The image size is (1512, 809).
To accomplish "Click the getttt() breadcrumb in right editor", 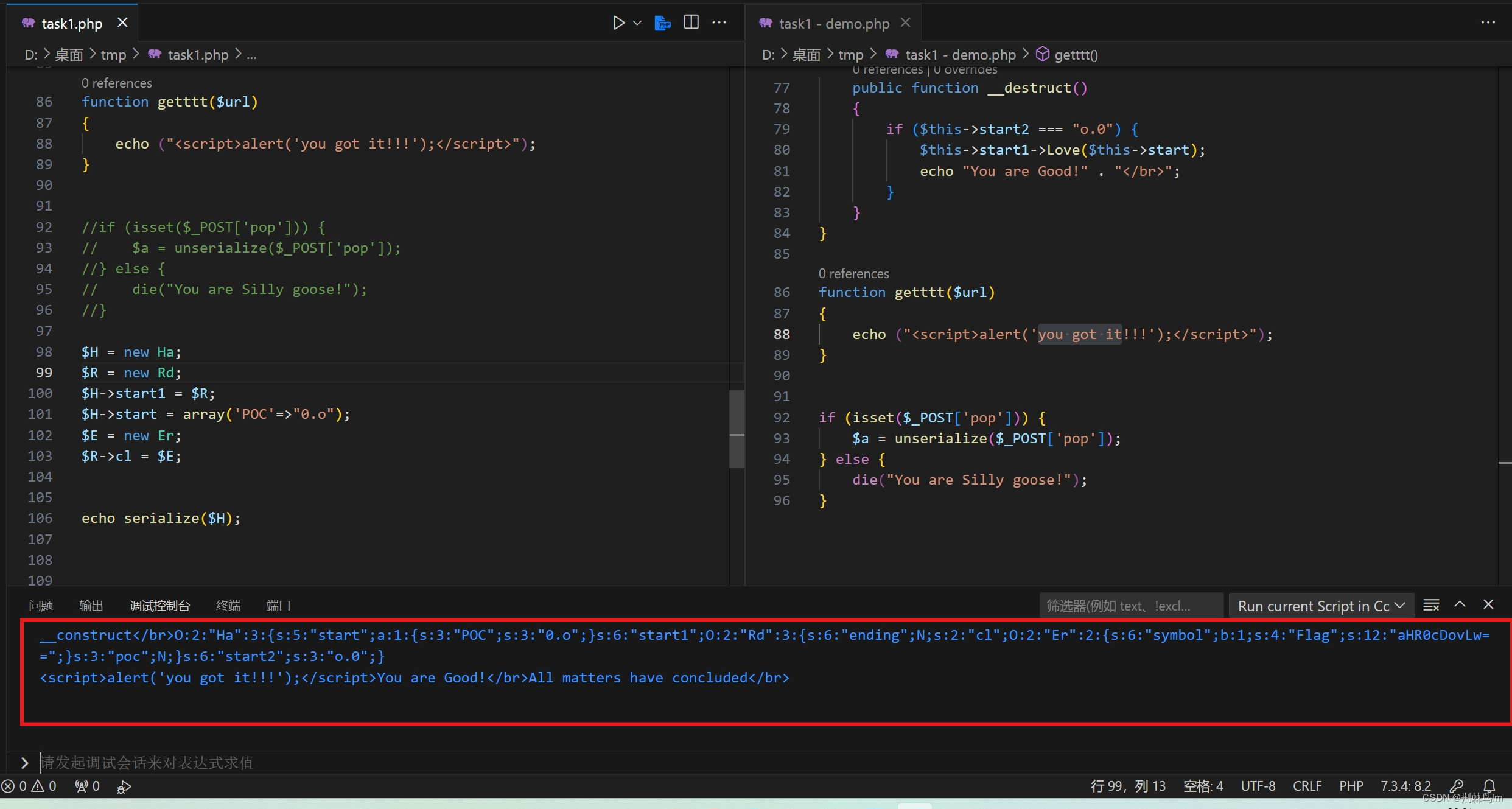I will (1076, 55).
